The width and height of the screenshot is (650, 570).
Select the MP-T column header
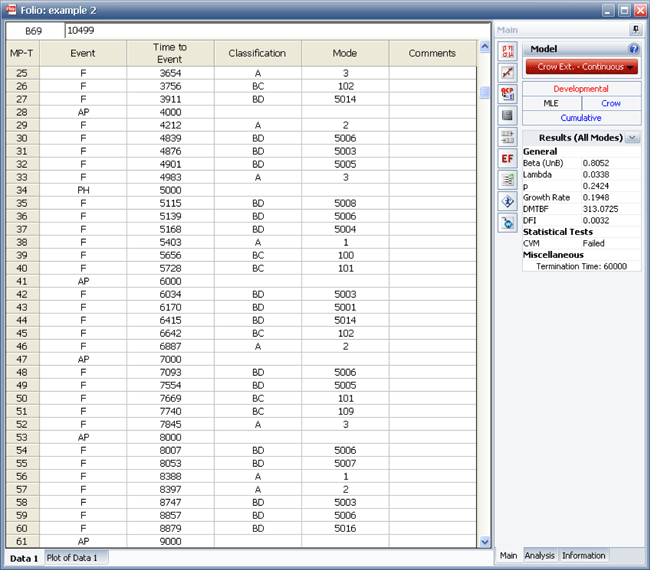pos(22,53)
